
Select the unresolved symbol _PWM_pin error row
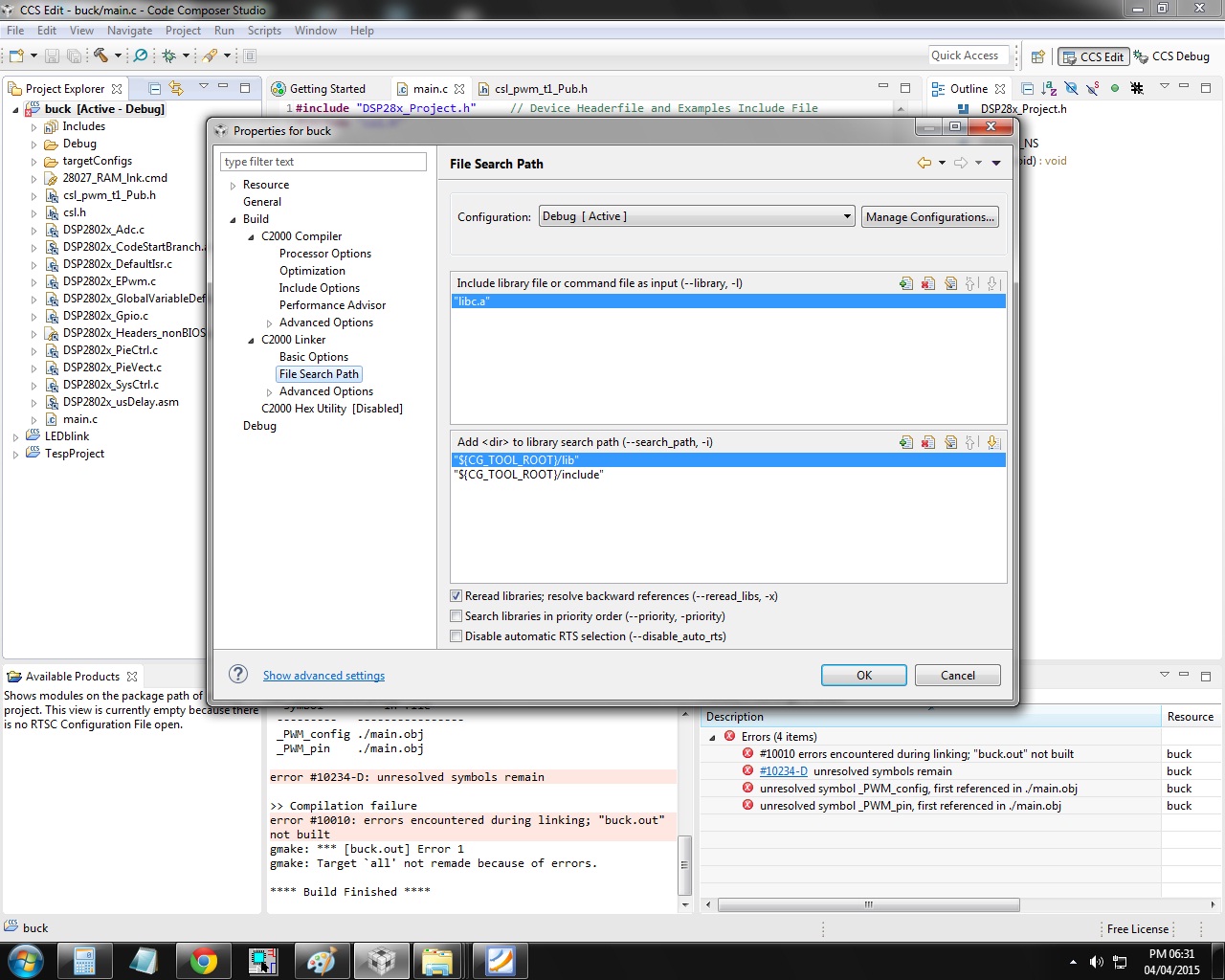(910, 806)
